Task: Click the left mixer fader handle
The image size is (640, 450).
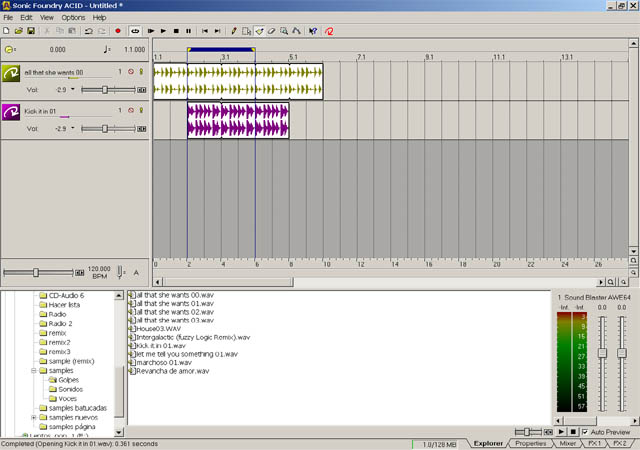Action: click(x=602, y=353)
